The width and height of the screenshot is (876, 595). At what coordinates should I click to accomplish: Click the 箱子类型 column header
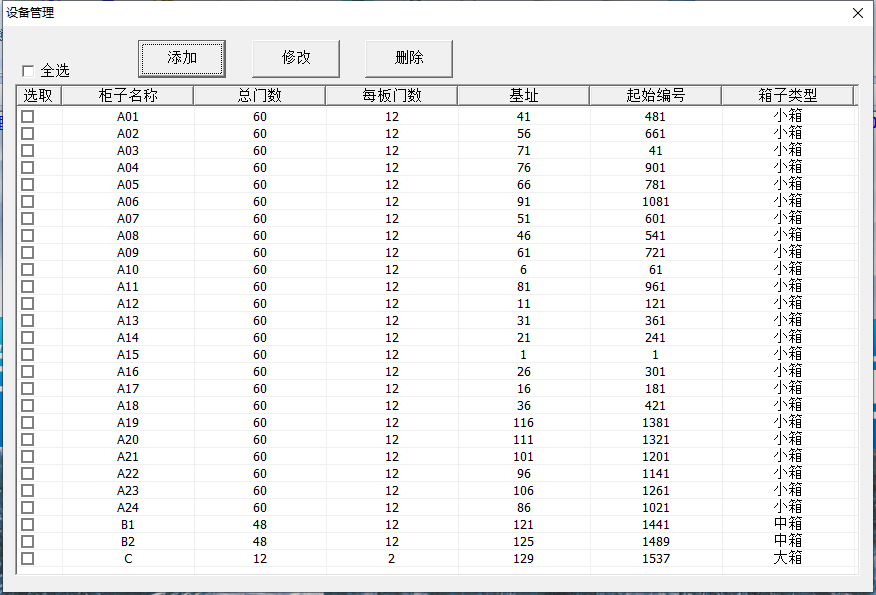(x=788, y=96)
